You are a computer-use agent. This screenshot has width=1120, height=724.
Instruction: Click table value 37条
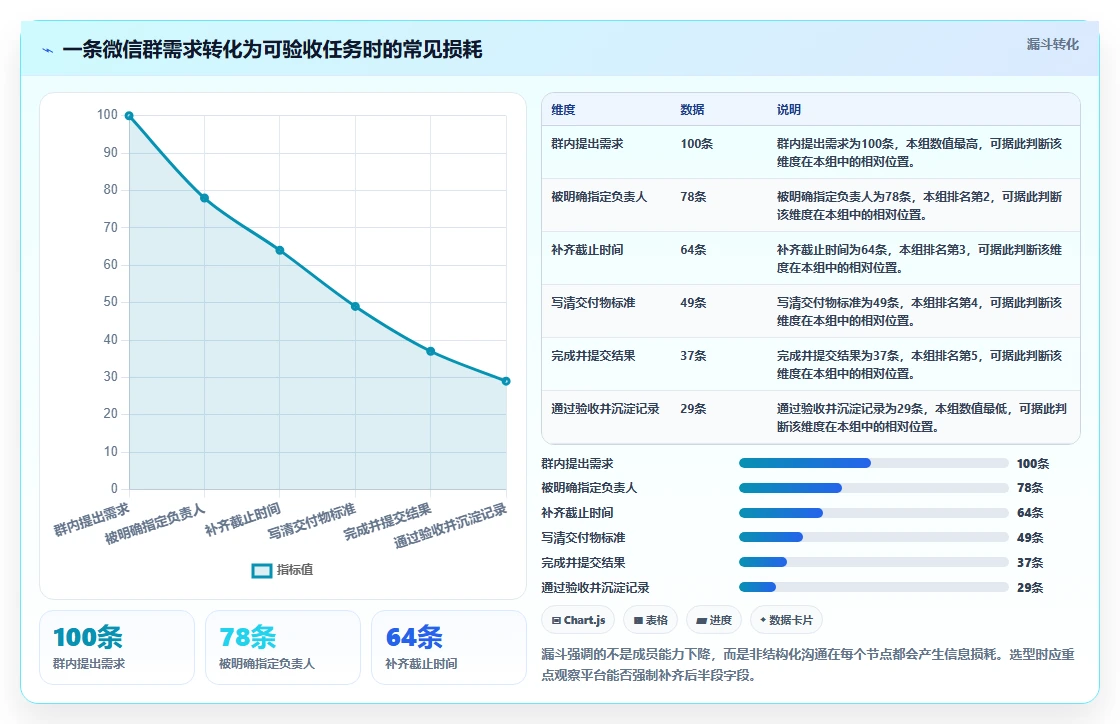pos(693,356)
